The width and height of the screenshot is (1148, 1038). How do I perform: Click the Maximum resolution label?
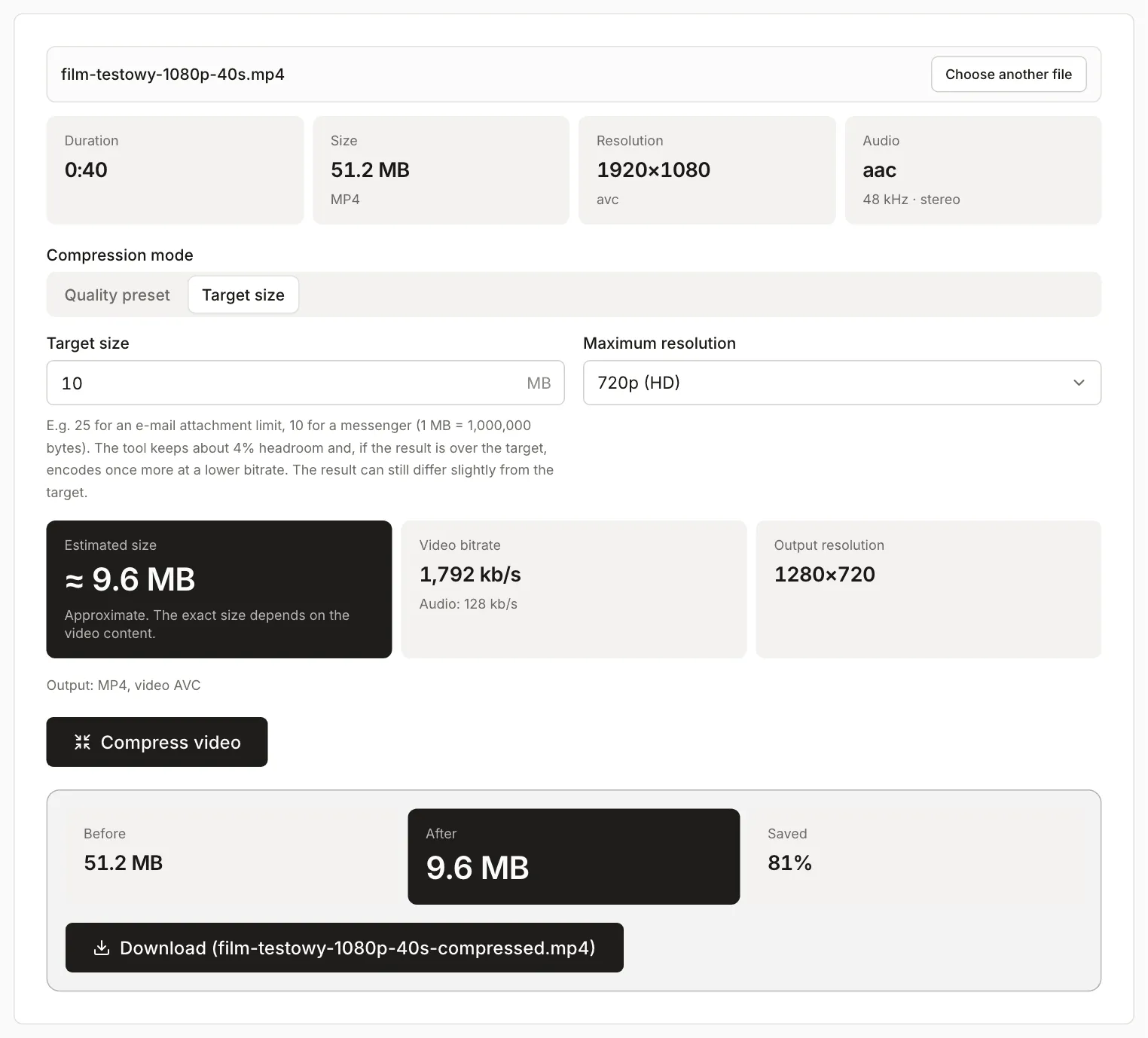(x=659, y=343)
